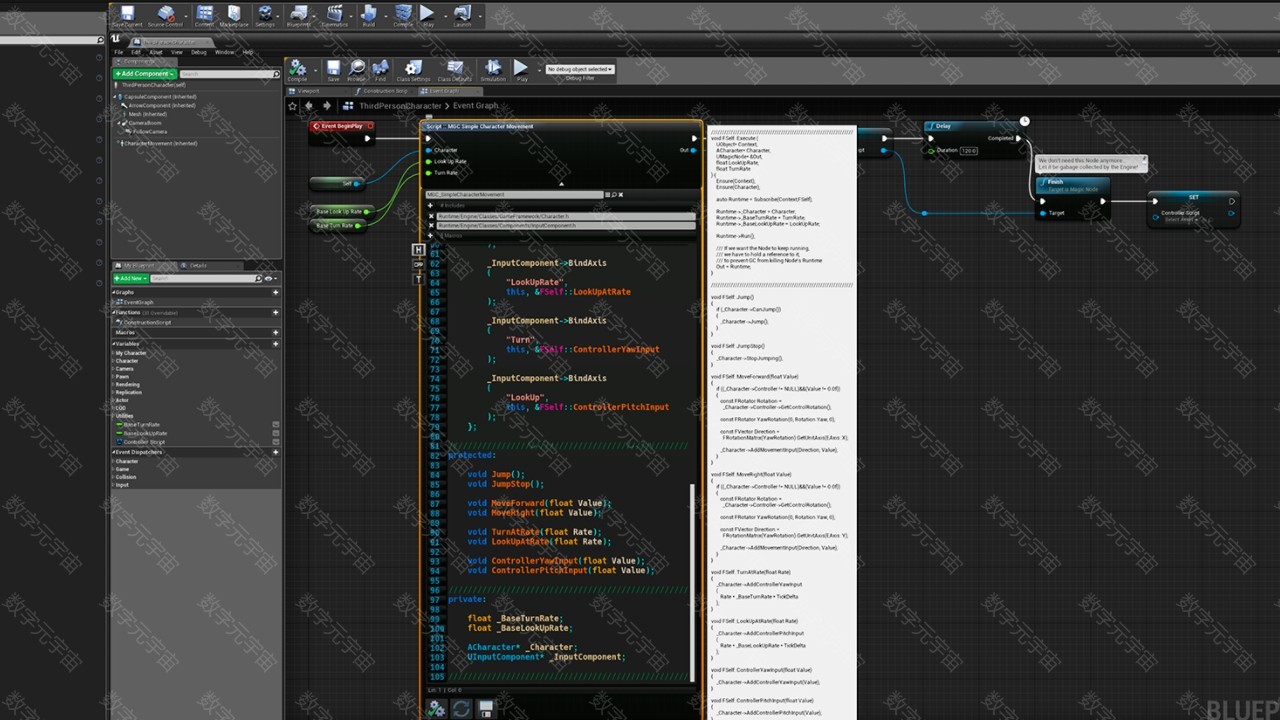Open Source Control from main toolbar
The width and height of the screenshot is (1280, 720).
166,15
